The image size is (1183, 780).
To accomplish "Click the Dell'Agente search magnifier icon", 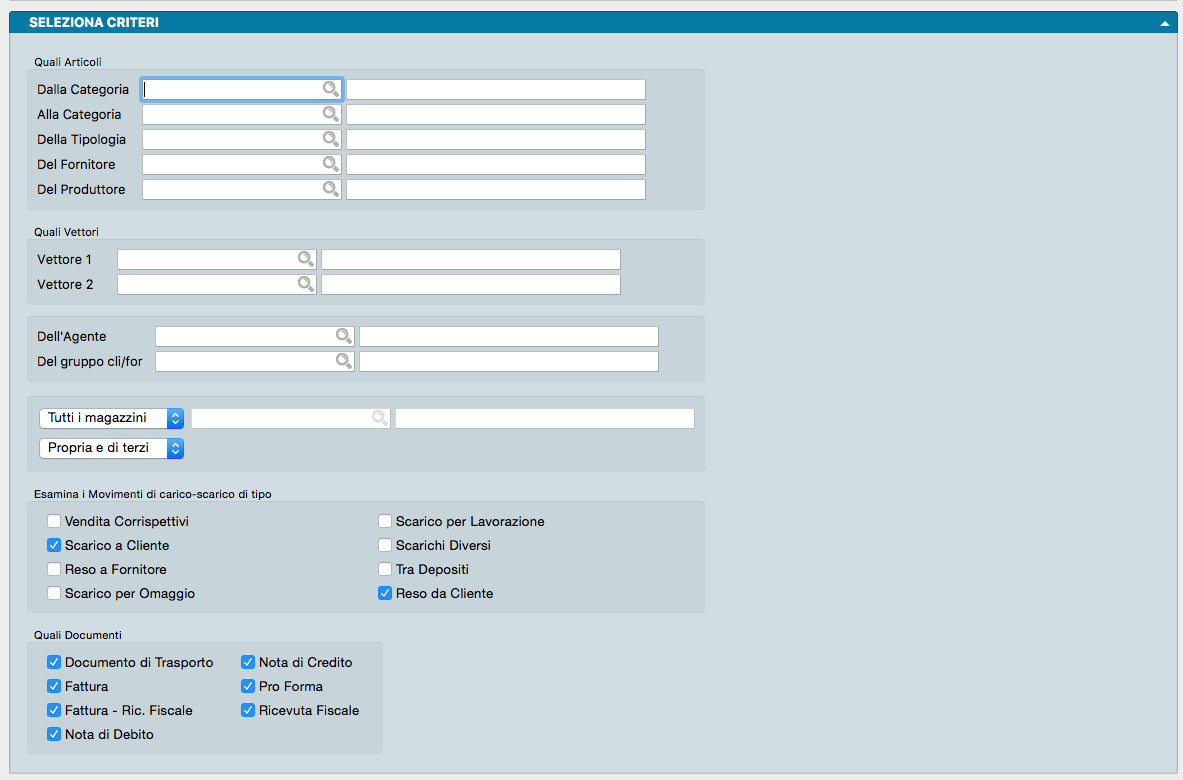I will (x=343, y=336).
